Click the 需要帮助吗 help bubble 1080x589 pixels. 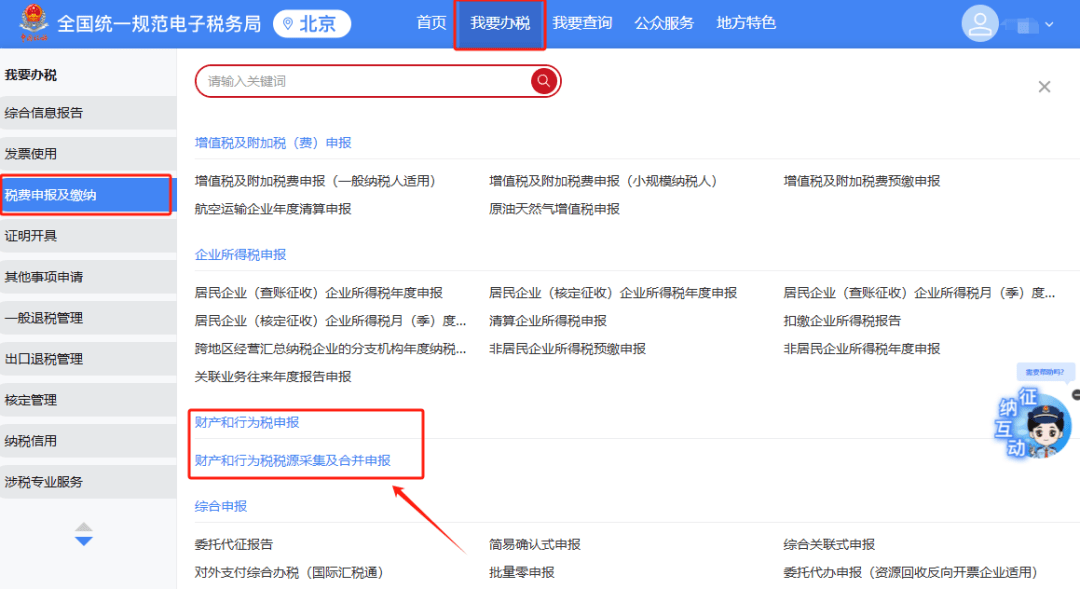point(1046,370)
